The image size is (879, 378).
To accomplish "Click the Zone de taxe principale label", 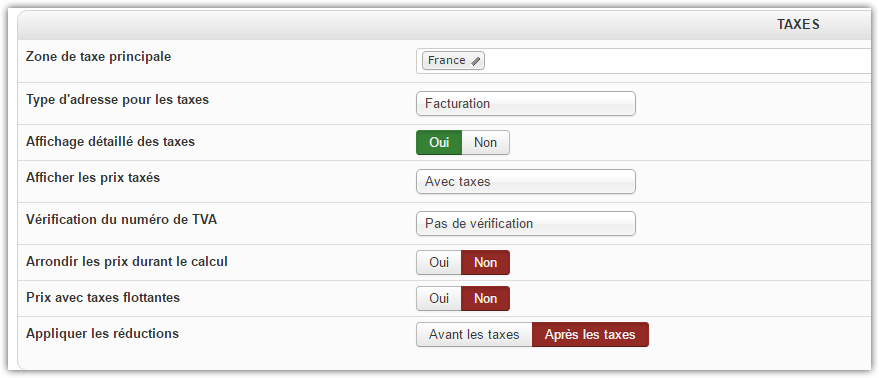I will 99,57.
